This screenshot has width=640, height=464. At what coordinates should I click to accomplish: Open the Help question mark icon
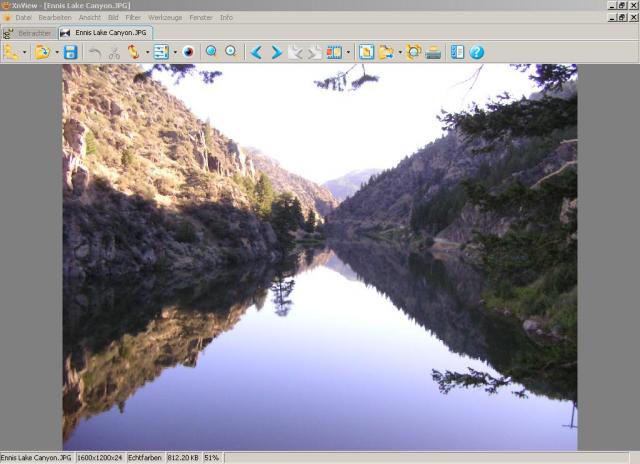[477, 52]
